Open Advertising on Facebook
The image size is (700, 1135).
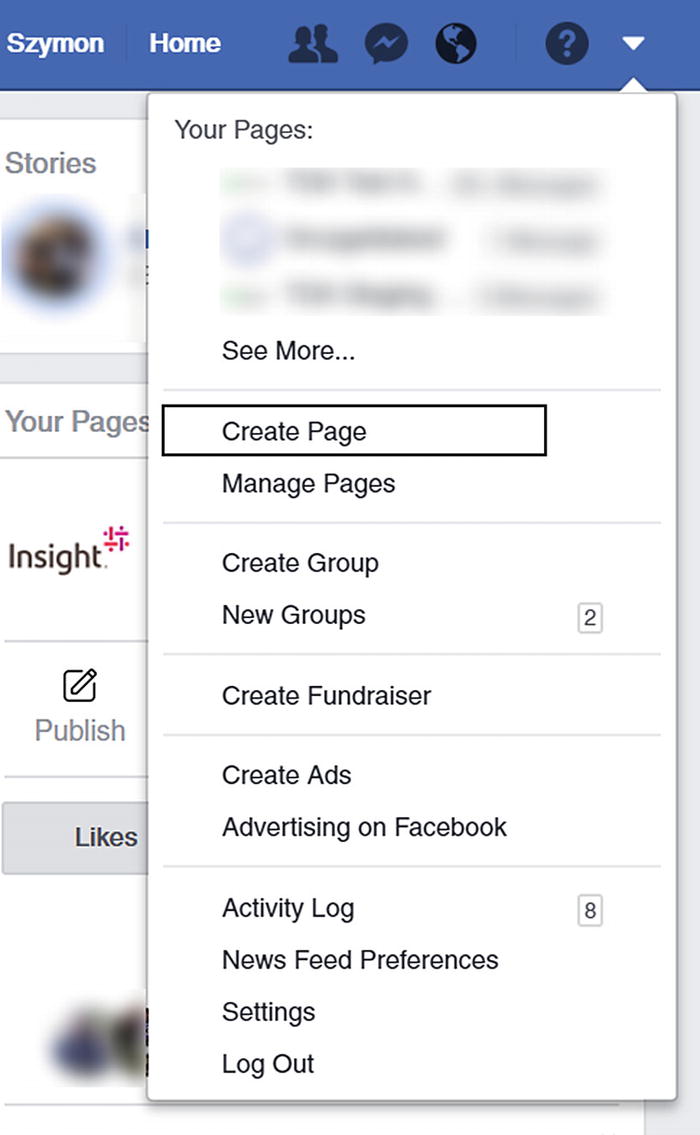coord(364,828)
